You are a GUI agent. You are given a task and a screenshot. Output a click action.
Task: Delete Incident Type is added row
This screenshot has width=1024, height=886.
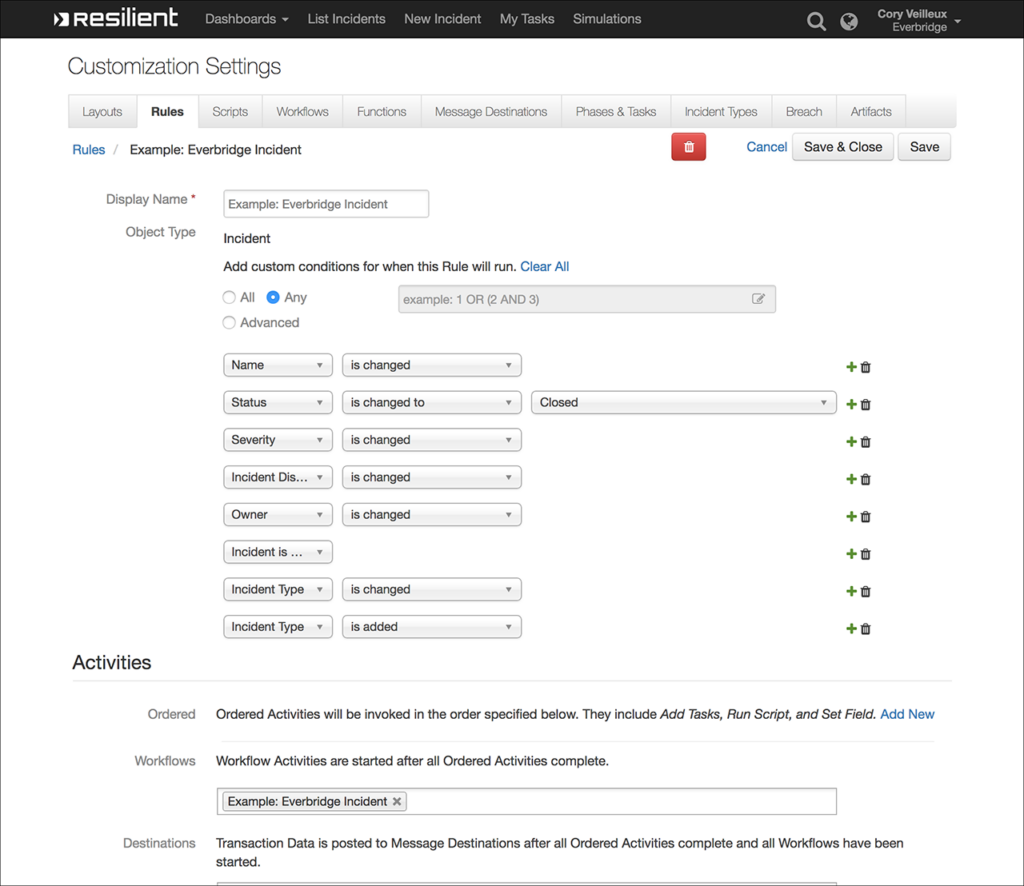pos(866,629)
